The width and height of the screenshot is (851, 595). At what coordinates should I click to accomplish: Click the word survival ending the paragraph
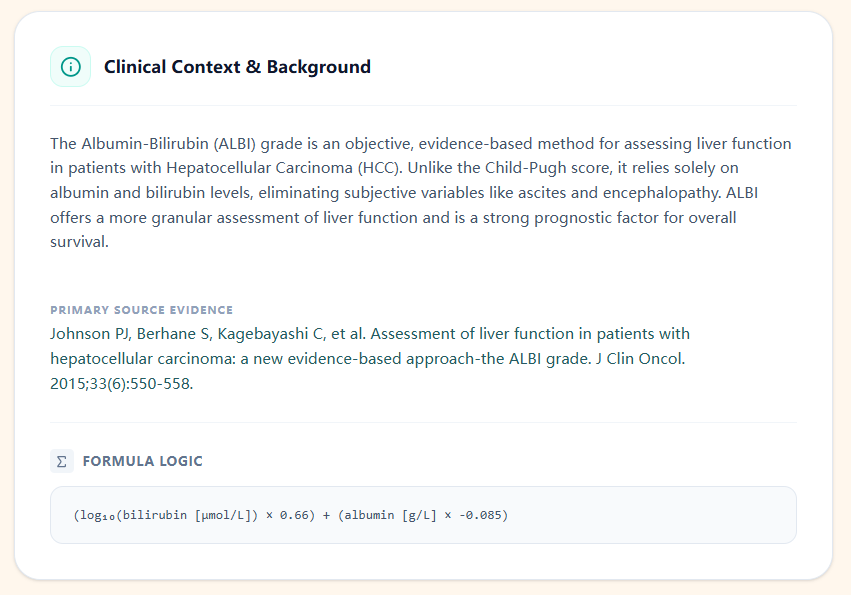tap(78, 241)
